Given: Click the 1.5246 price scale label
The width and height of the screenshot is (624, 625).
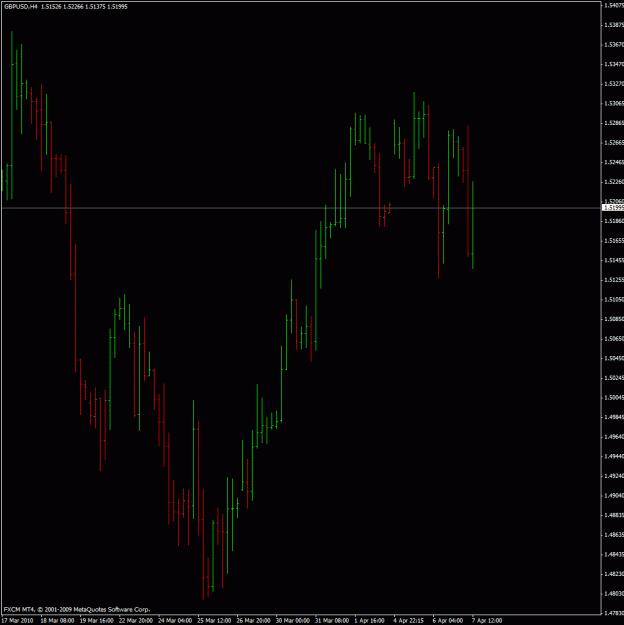Looking at the screenshot, I should point(614,162).
